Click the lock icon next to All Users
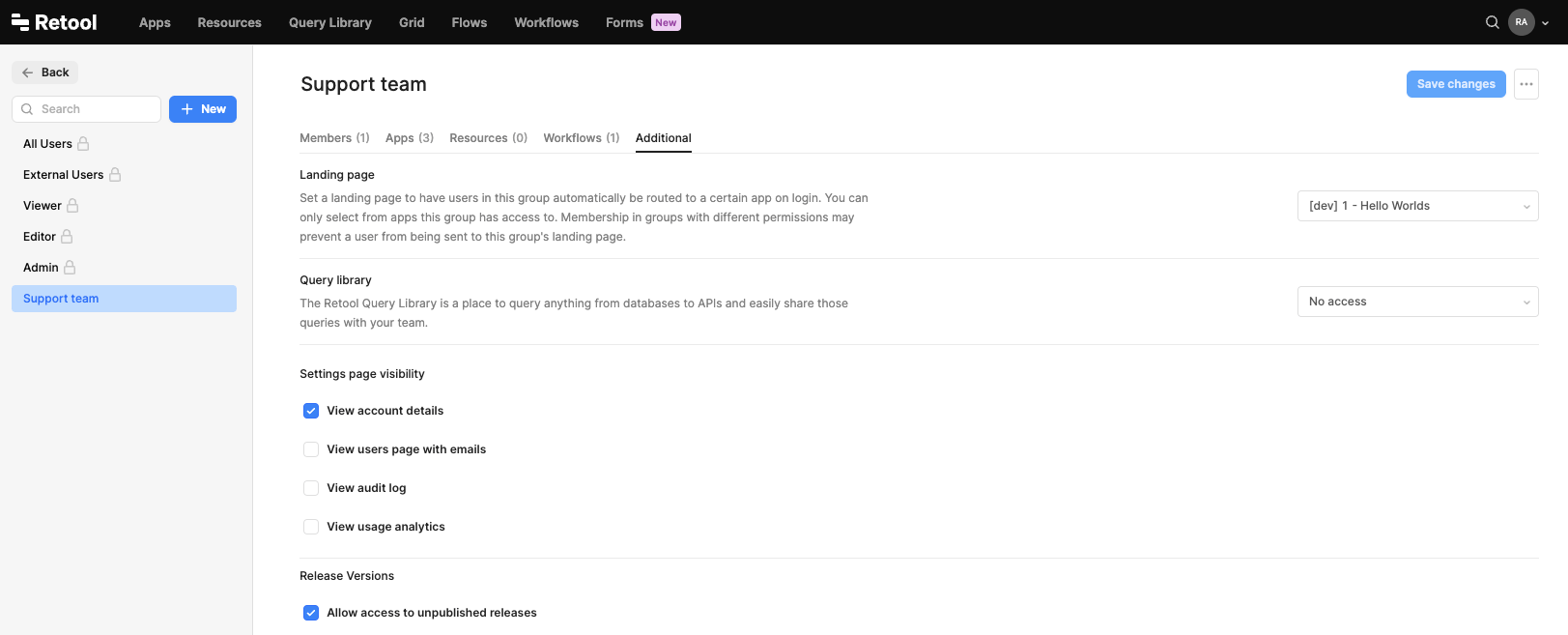This screenshot has height=635, width=1568. (x=83, y=144)
